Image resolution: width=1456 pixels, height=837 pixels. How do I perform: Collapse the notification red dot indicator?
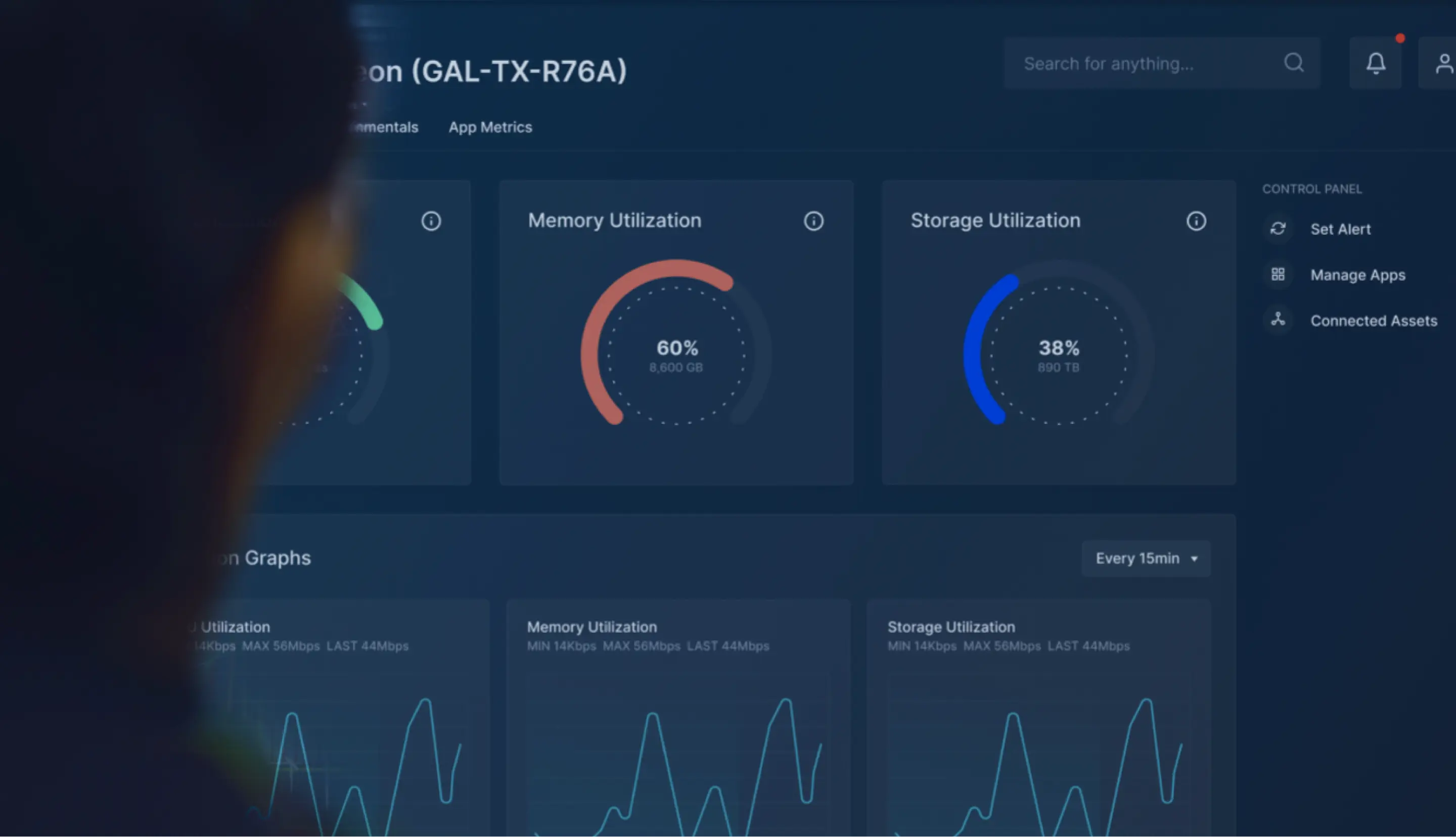coord(1400,37)
